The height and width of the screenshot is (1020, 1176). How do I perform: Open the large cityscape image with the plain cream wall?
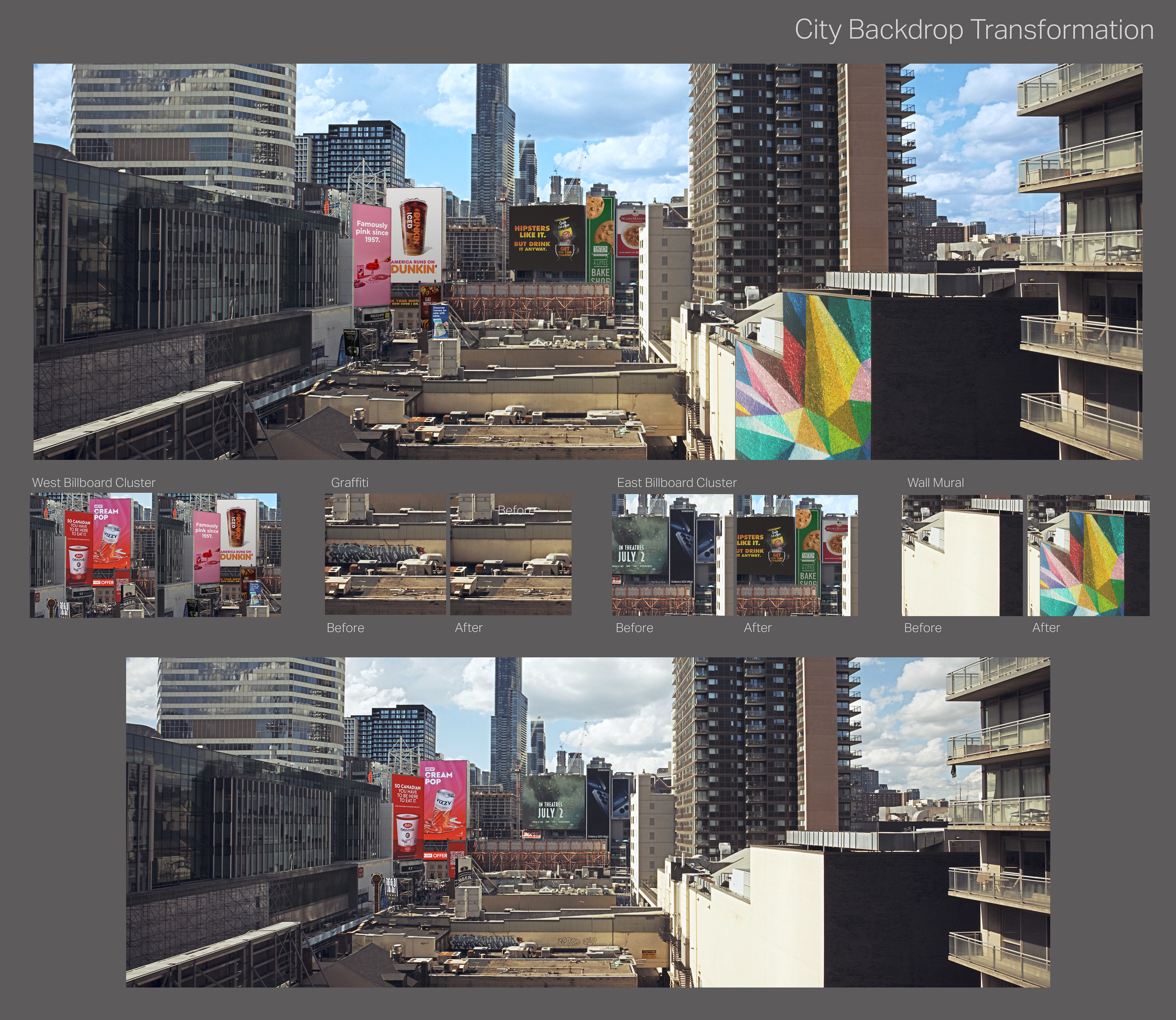coord(588,822)
